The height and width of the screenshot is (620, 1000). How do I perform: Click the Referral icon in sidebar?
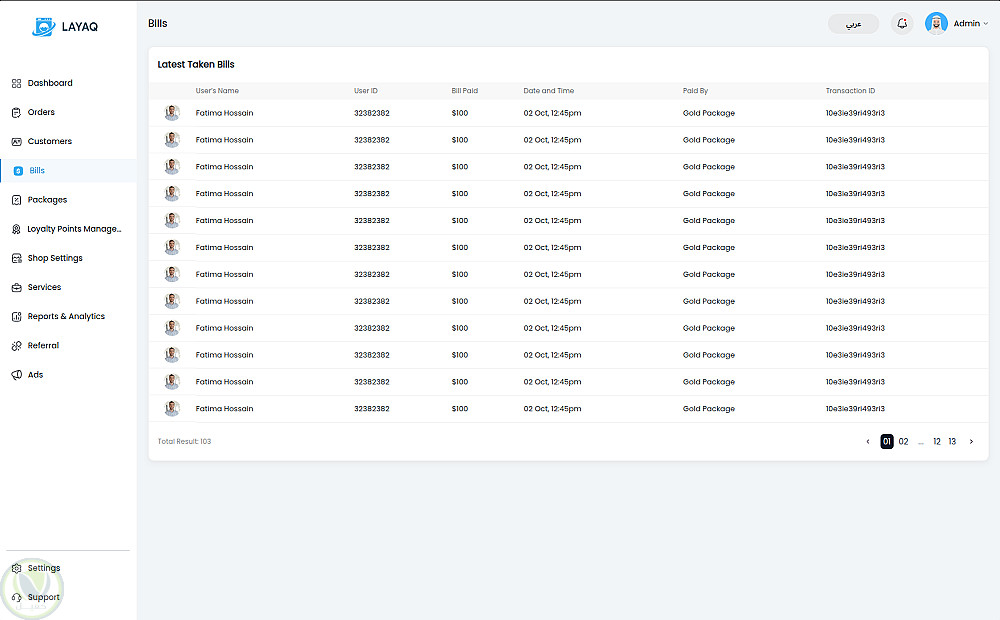[17, 346]
